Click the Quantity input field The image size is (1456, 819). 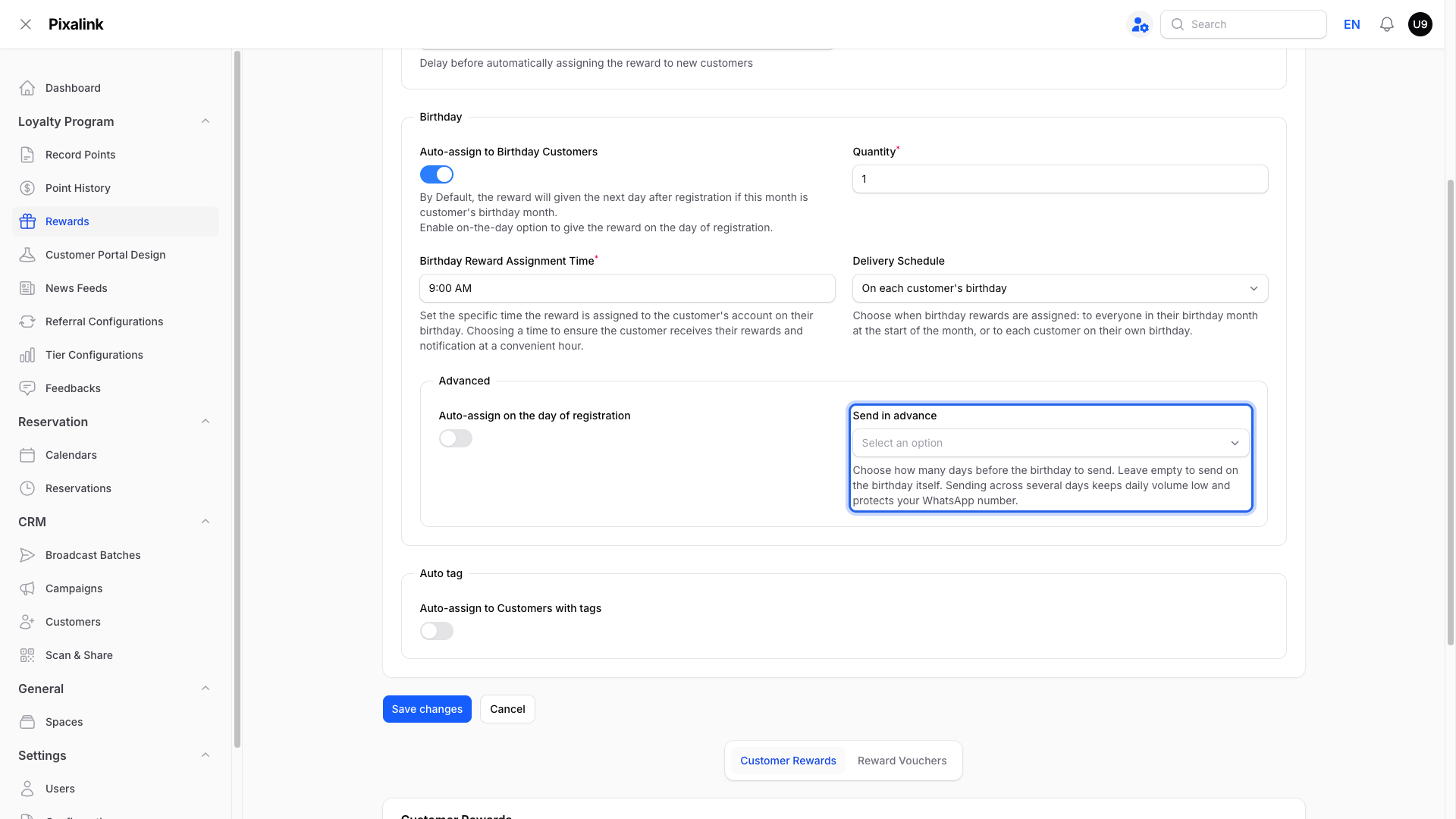coord(1060,179)
